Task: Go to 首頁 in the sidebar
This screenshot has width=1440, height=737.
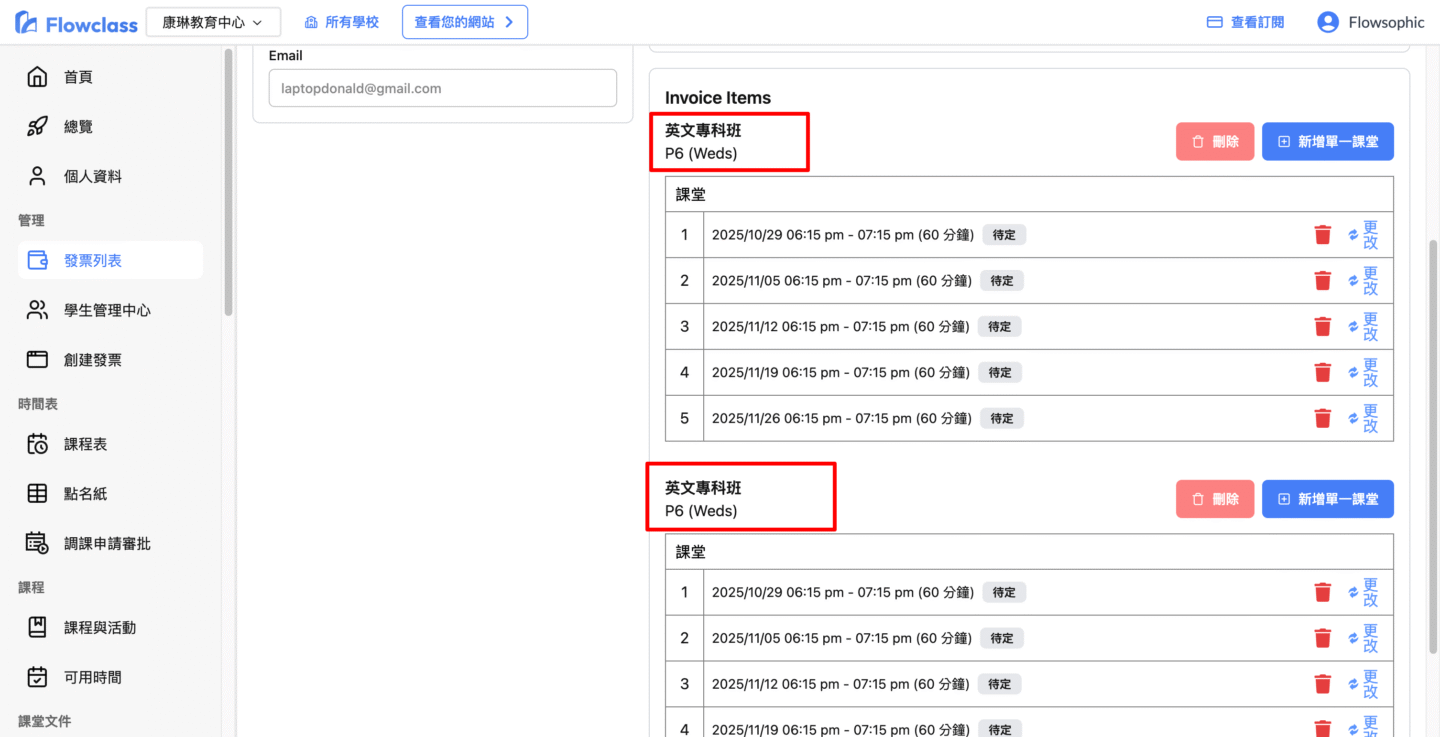Action: [x=78, y=77]
